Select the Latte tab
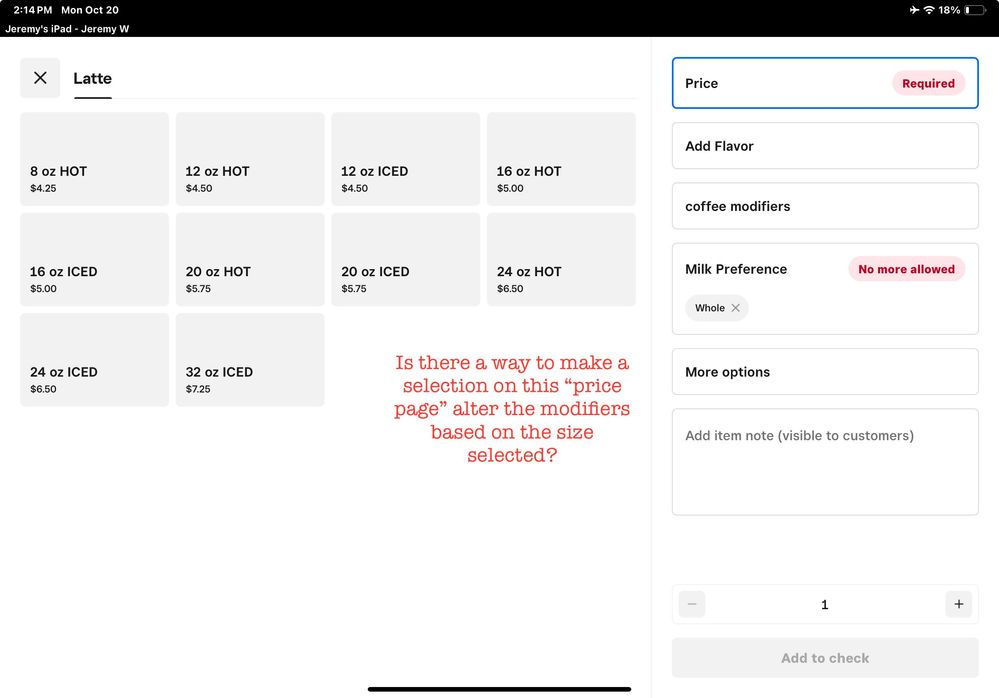The height and width of the screenshot is (698, 999). 92,79
